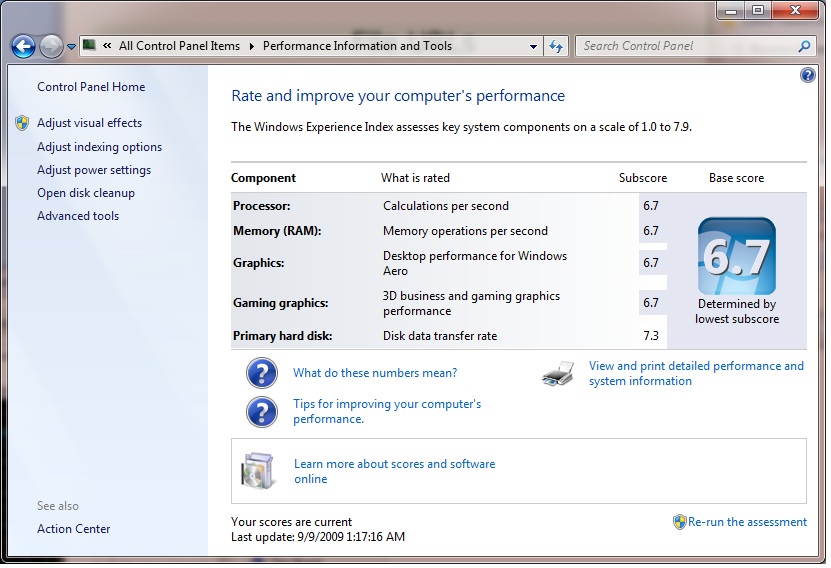Image resolution: width=831 pixels, height=568 pixels.
Task: Open Adjust visual effects
Action: [x=90, y=123]
